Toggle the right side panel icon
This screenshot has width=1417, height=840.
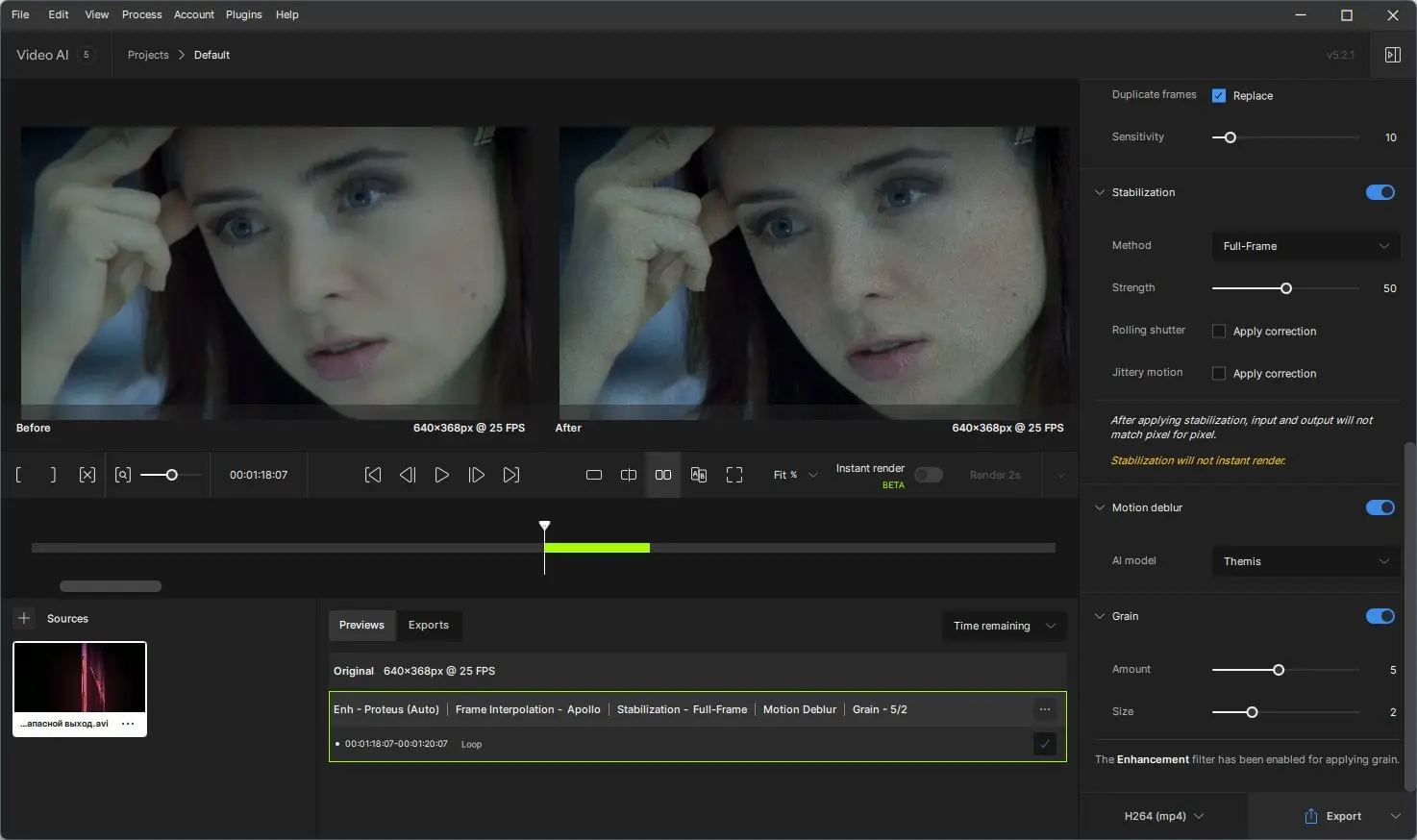1392,55
